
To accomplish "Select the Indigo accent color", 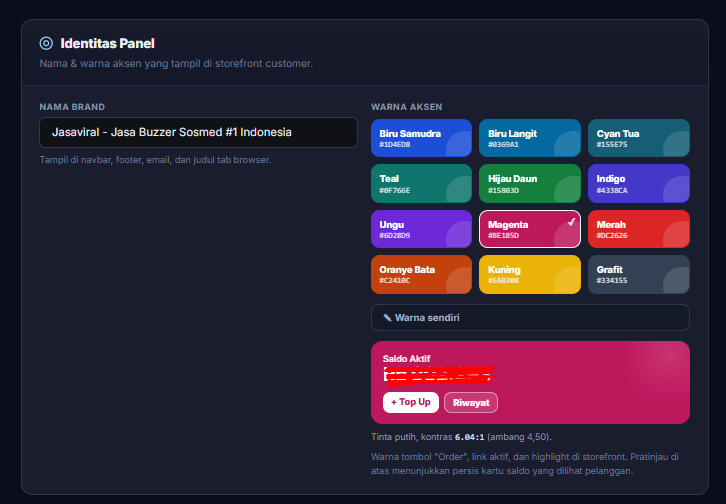I will pos(638,183).
